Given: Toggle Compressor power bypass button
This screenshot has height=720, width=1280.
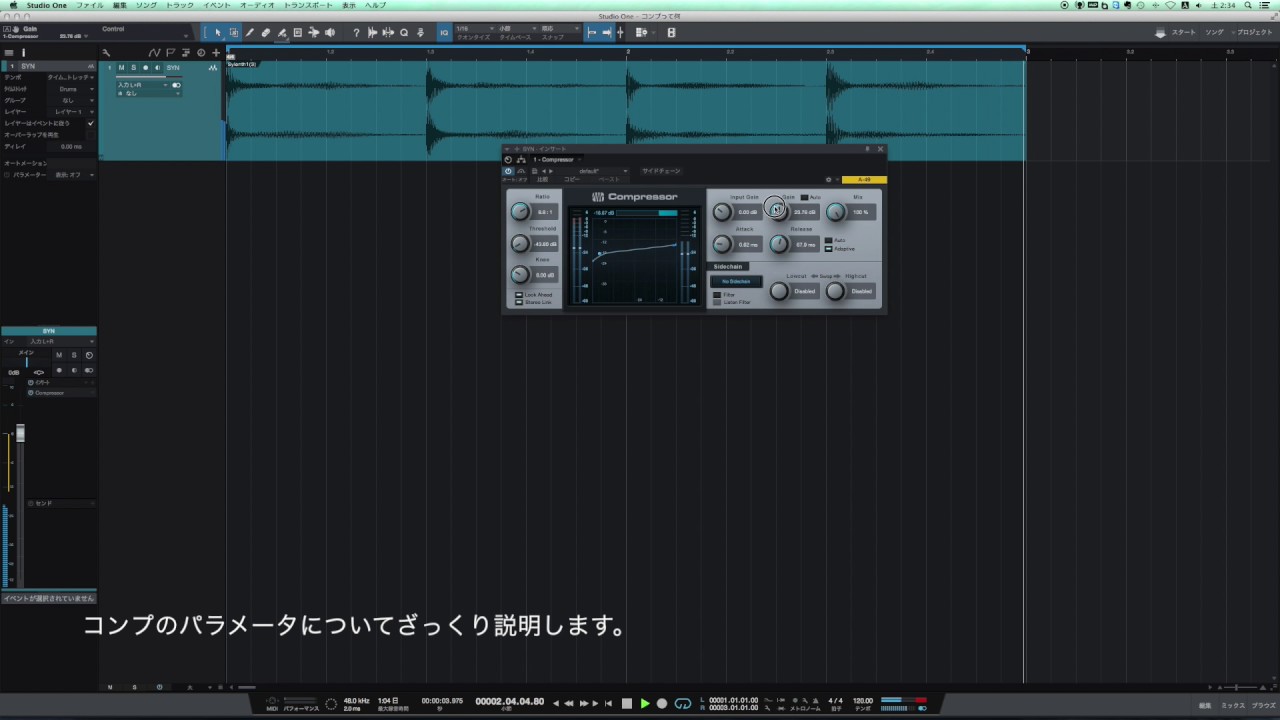Looking at the screenshot, I should 508,171.
